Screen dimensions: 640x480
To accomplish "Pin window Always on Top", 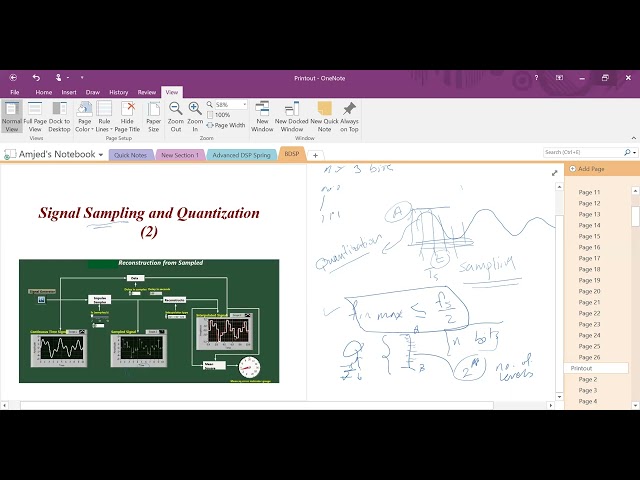I will [x=349, y=117].
